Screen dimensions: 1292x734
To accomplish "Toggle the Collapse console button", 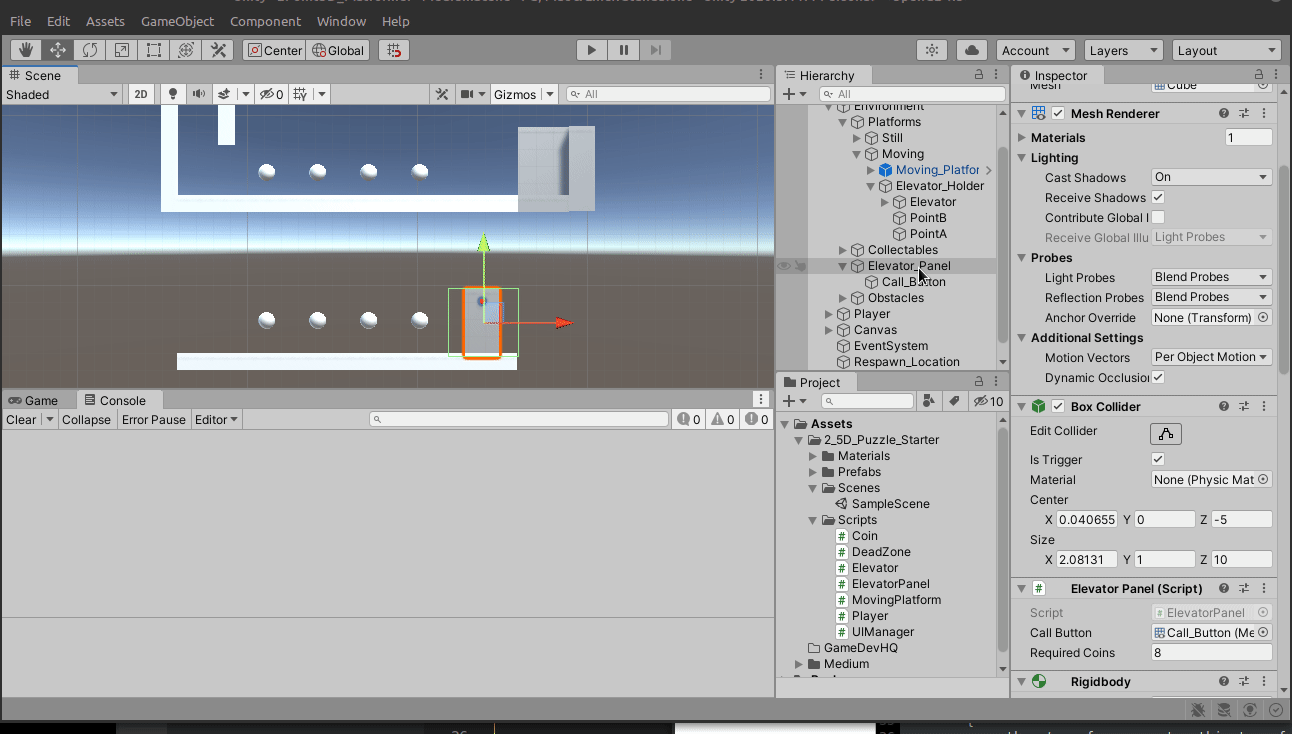I will pyautogui.click(x=86, y=419).
